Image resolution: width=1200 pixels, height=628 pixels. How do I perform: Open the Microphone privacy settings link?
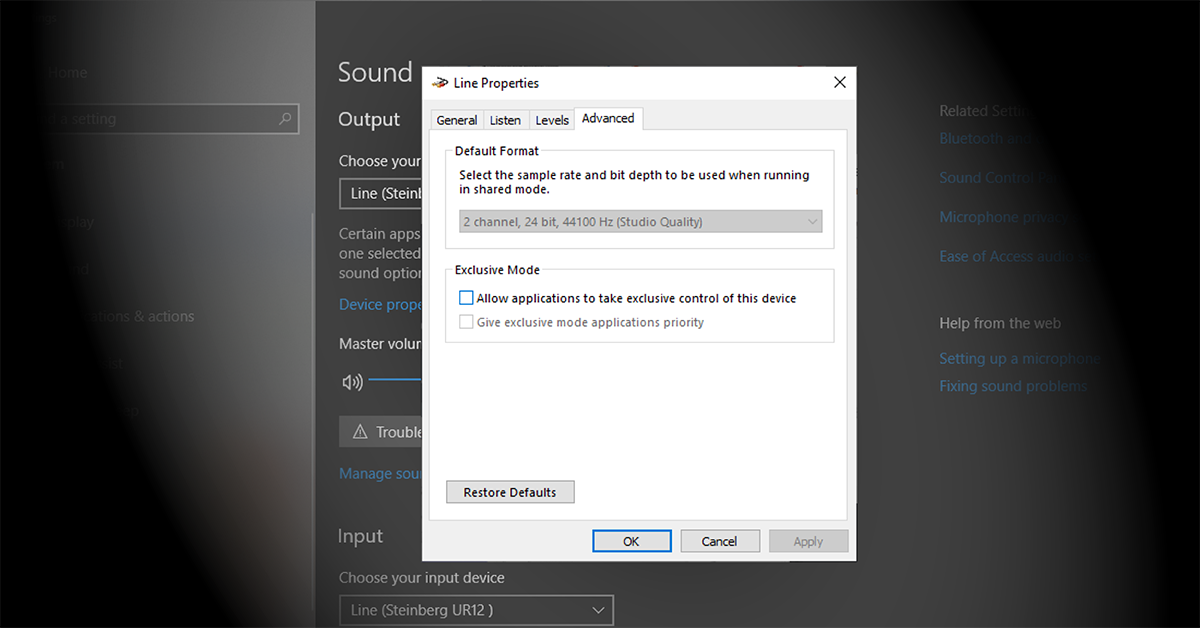pyautogui.click(x=1003, y=217)
